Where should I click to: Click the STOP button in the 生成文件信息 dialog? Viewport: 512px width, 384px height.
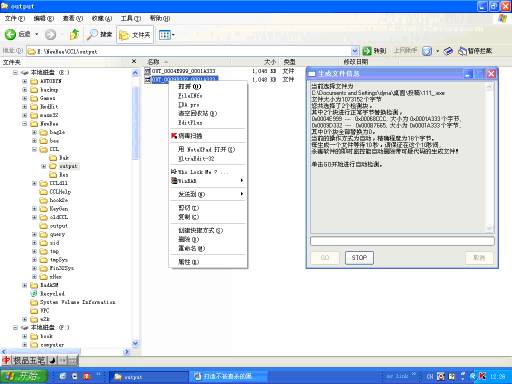[359, 258]
